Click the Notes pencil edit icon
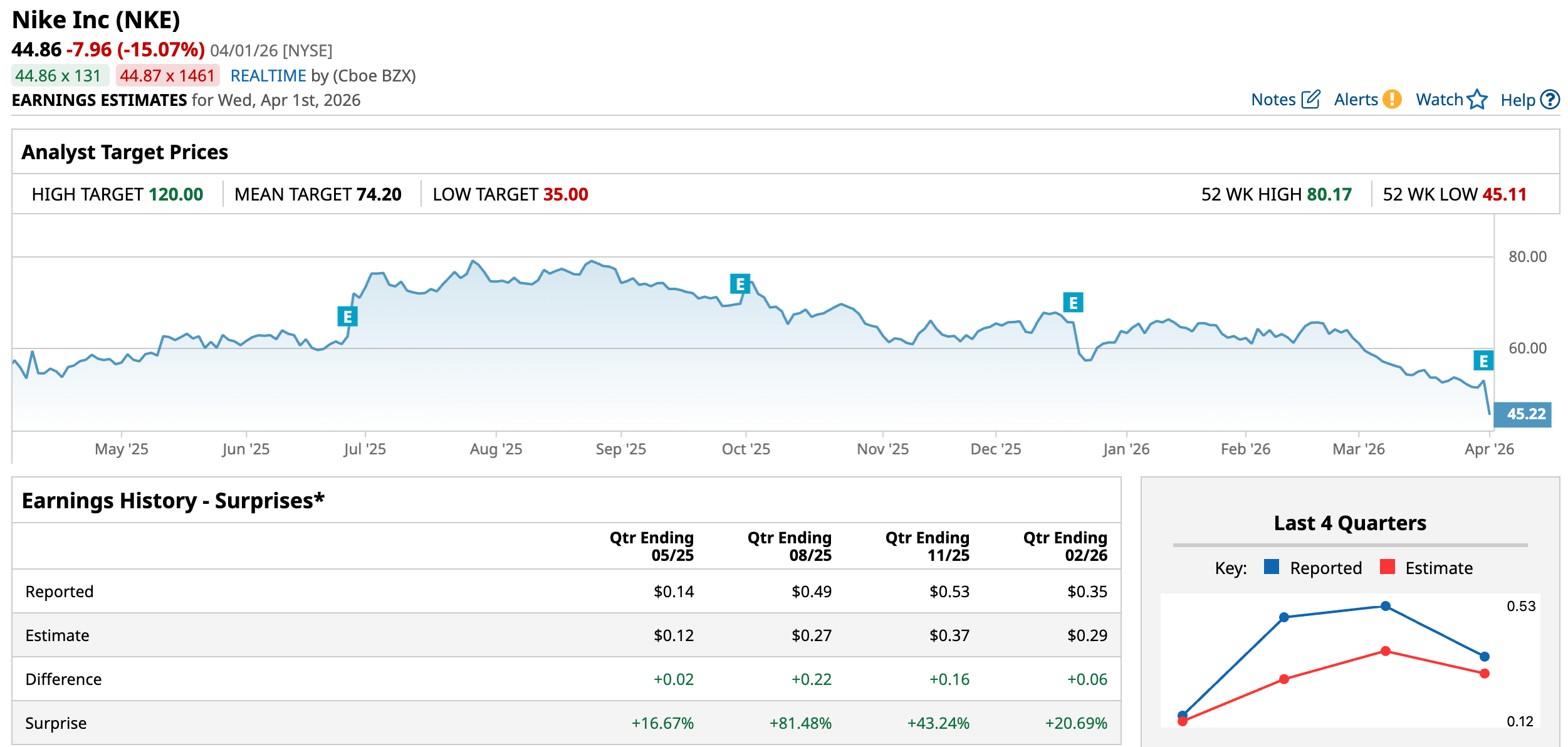1568x747 pixels. (x=1310, y=100)
